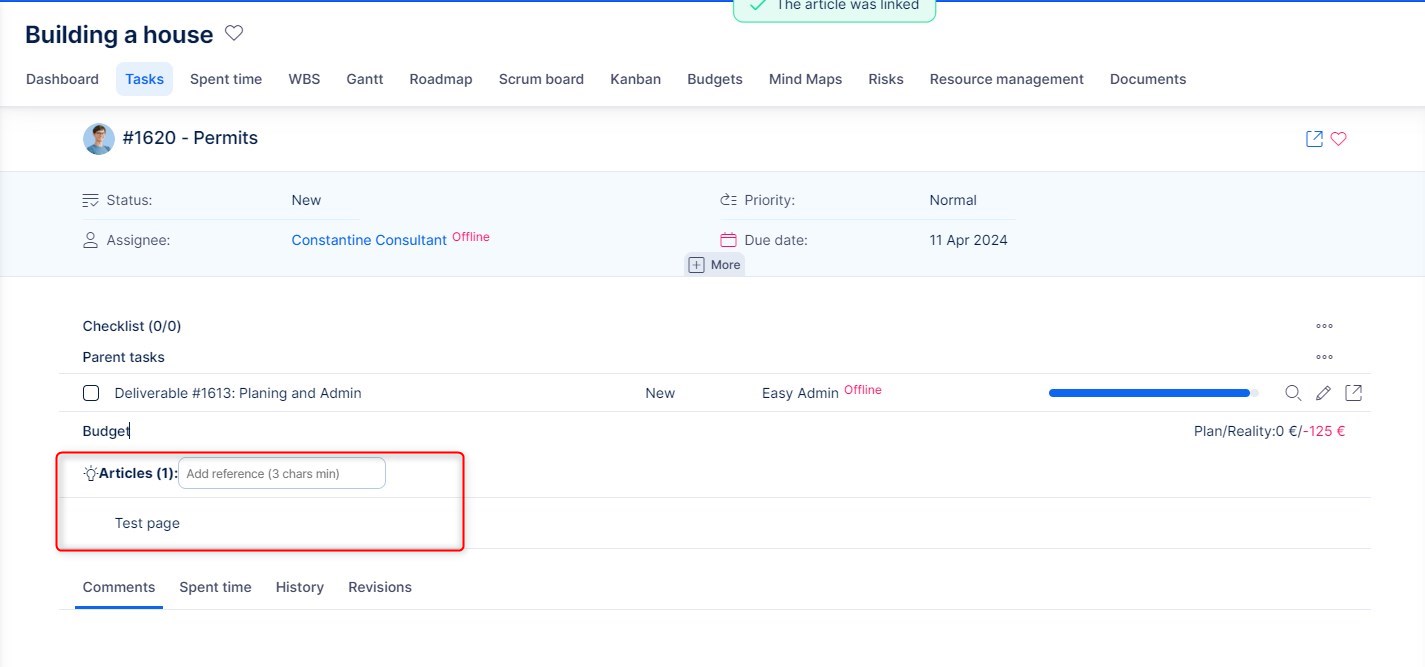The width and height of the screenshot is (1425, 667).
Task: Click the heart icon beside project title
Action: point(234,34)
